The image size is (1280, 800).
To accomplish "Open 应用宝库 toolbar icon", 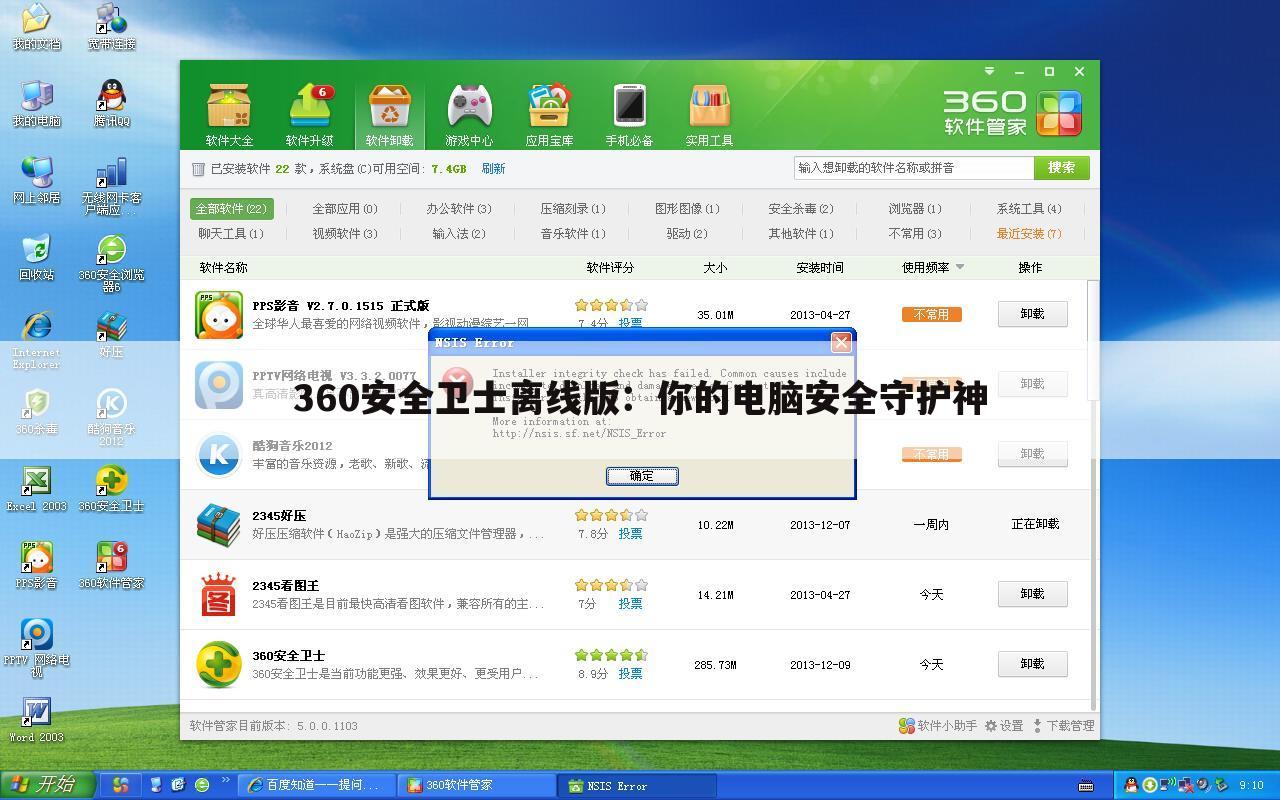I will (x=549, y=114).
